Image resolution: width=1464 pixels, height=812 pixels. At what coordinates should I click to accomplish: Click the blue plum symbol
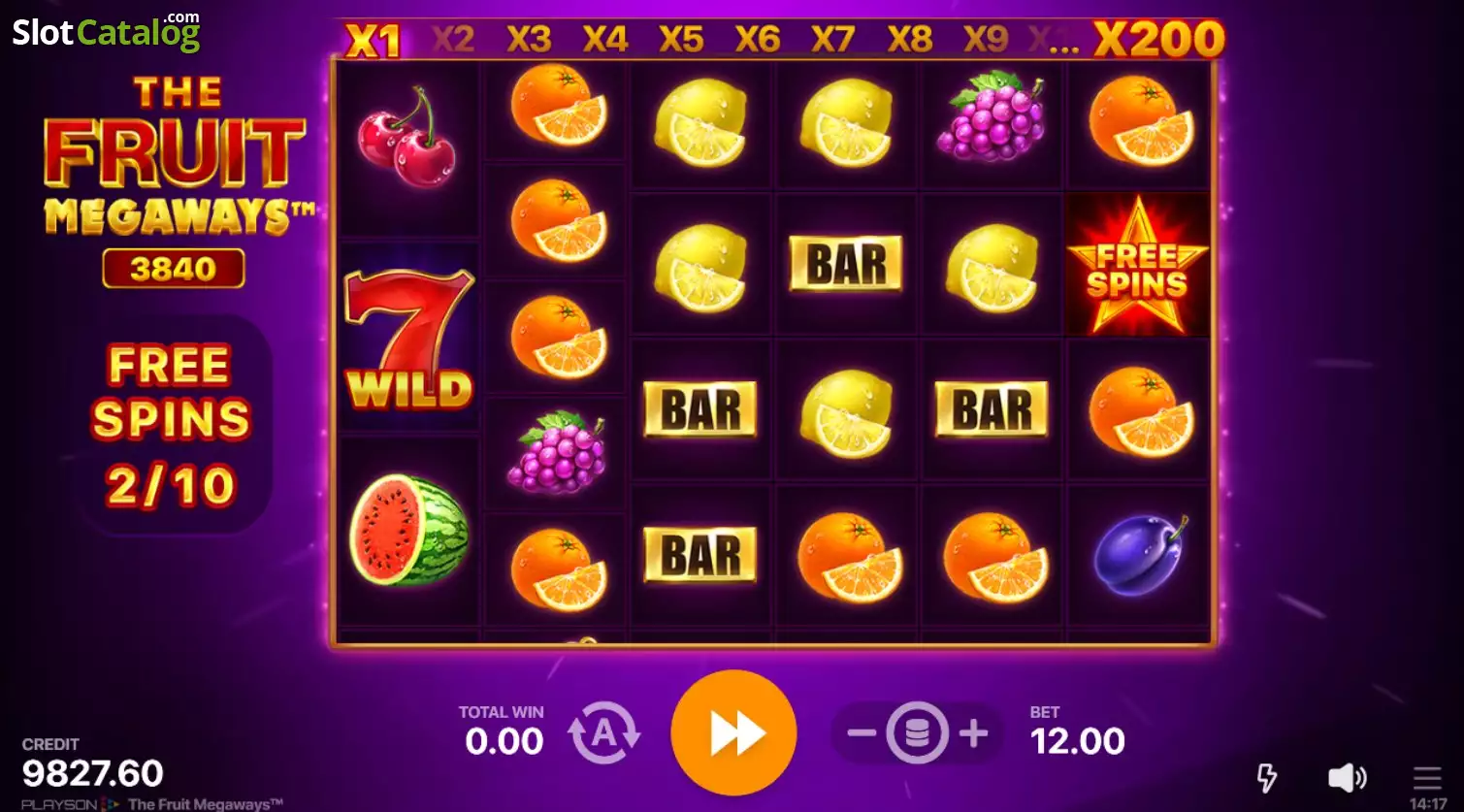tap(1139, 555)
